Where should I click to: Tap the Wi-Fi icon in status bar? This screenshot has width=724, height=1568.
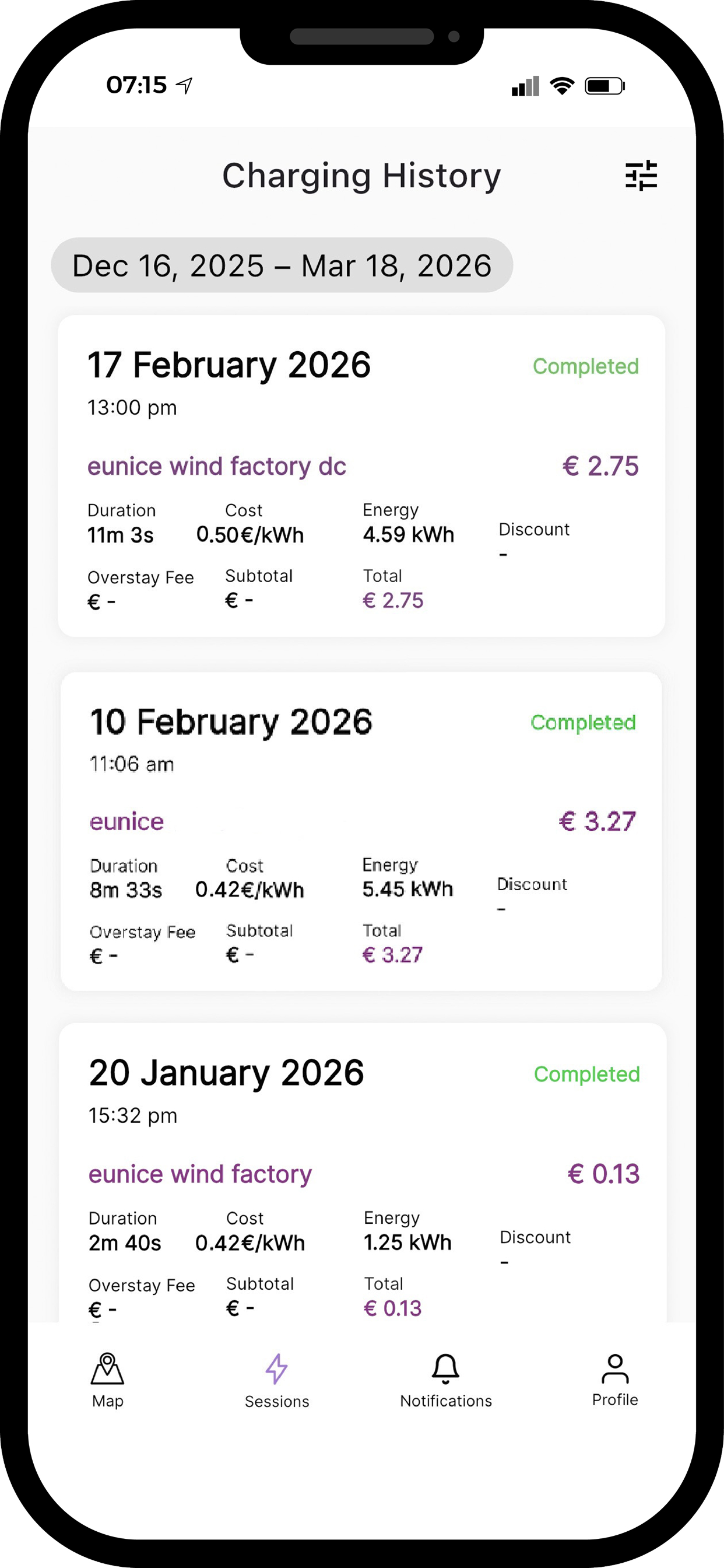tap(562, 86)
